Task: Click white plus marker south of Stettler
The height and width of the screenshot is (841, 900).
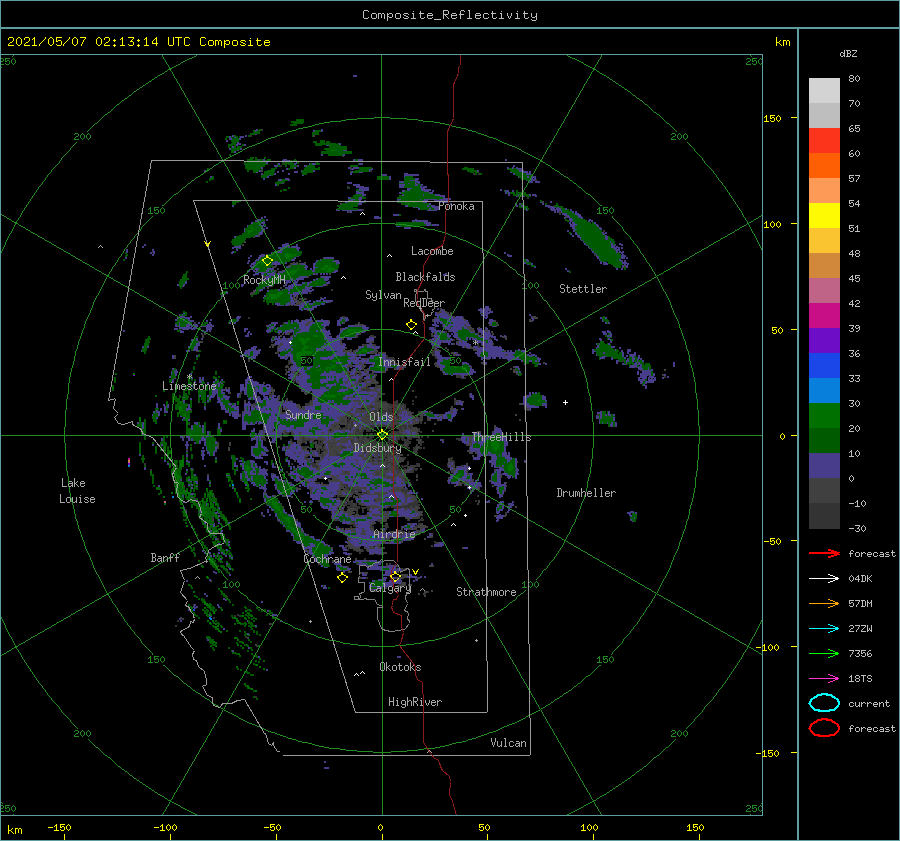Action: point(565,402)
